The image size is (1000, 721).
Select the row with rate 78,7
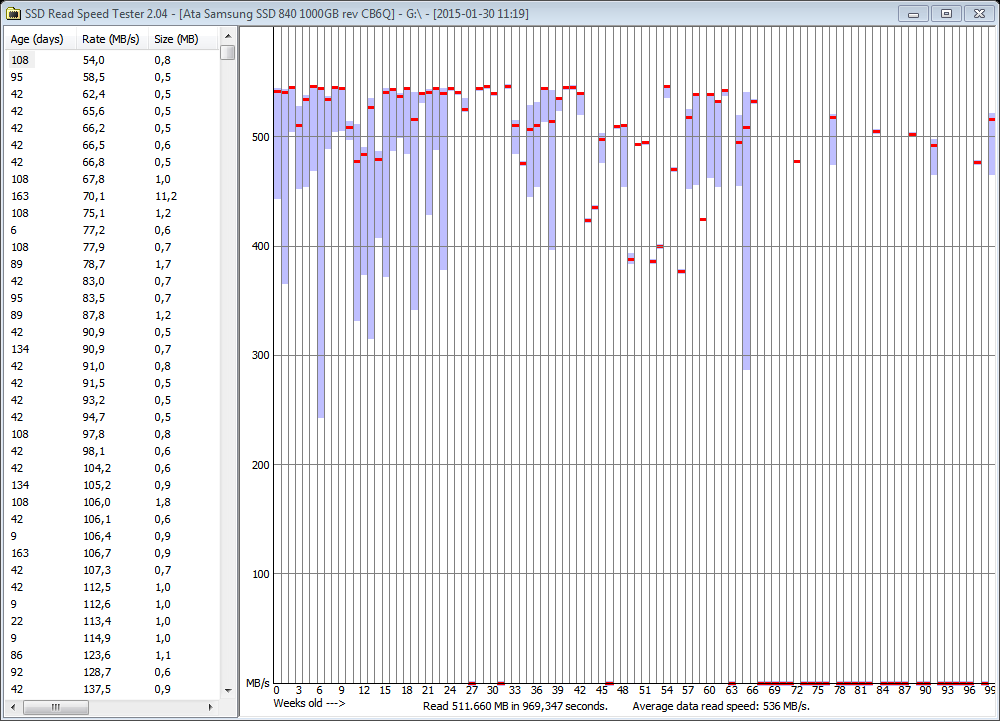(x=112, y=264)
